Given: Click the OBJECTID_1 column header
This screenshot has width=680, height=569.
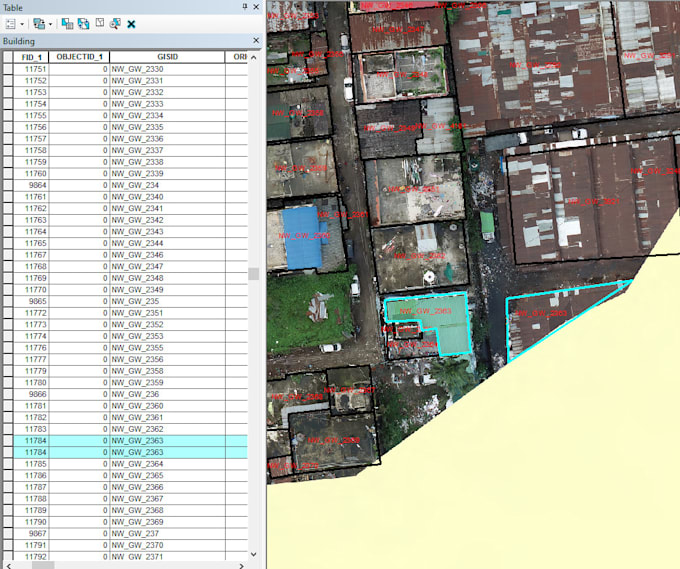Looking at the screenshot, I should click(79, 57).
